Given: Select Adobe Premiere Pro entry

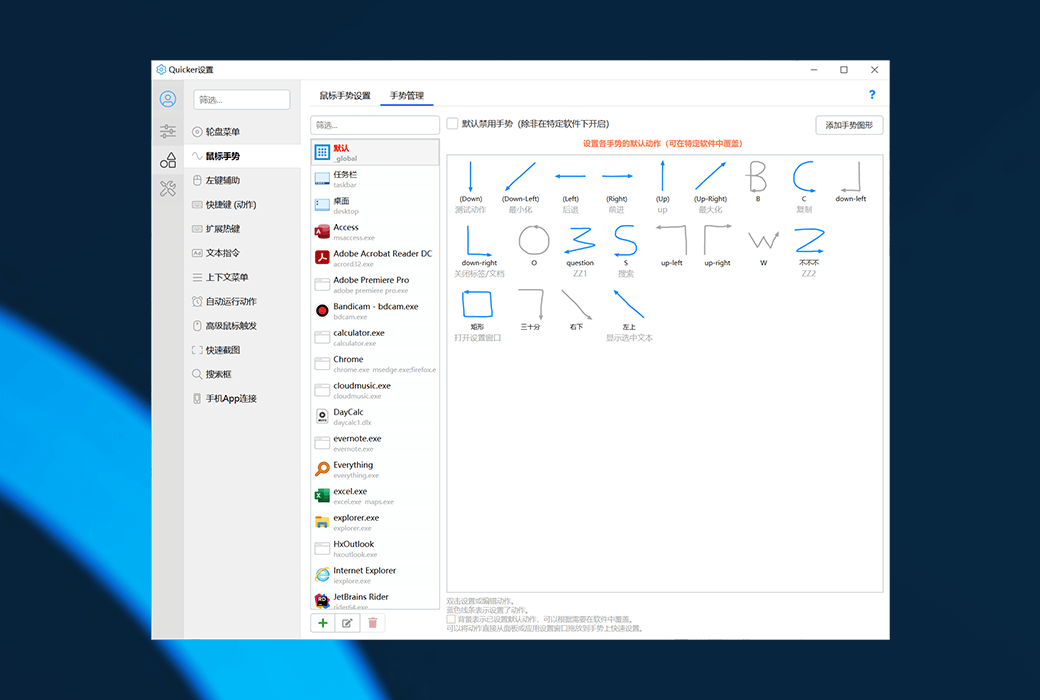Looking at the screenshot, I should point(375,285).
